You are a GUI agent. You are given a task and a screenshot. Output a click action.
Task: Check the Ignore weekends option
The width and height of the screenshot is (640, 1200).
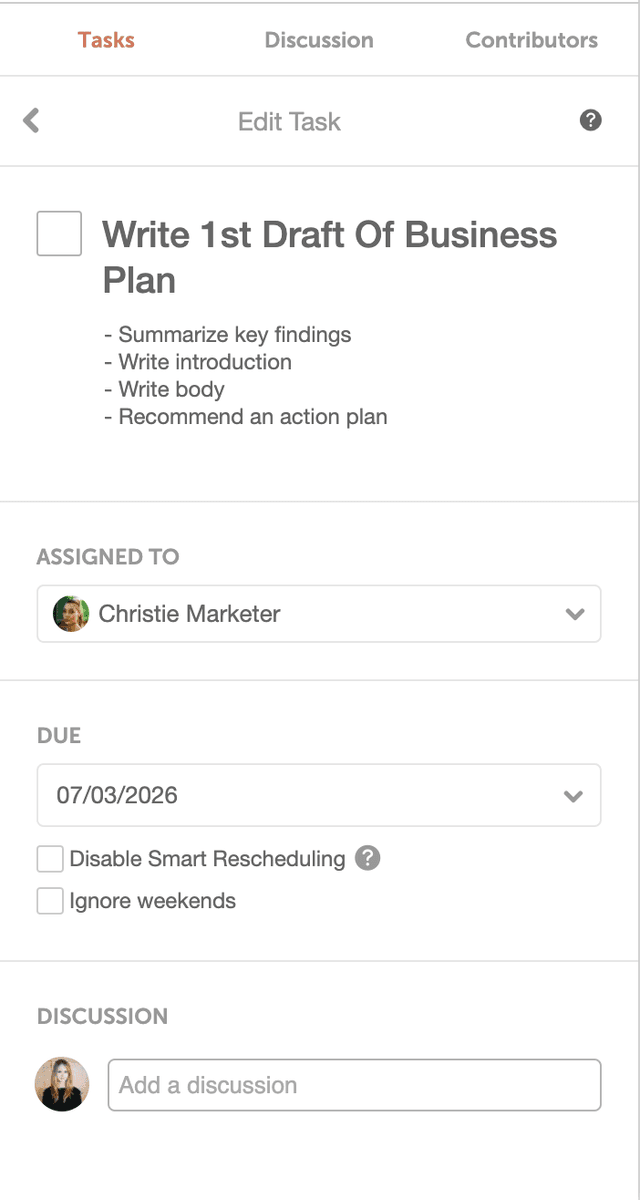click(49, 900)
